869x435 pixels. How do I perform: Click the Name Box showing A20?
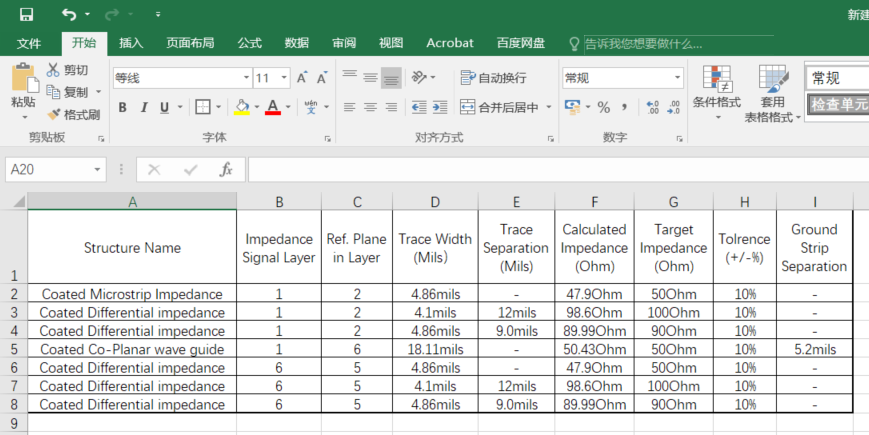(55, 170)
